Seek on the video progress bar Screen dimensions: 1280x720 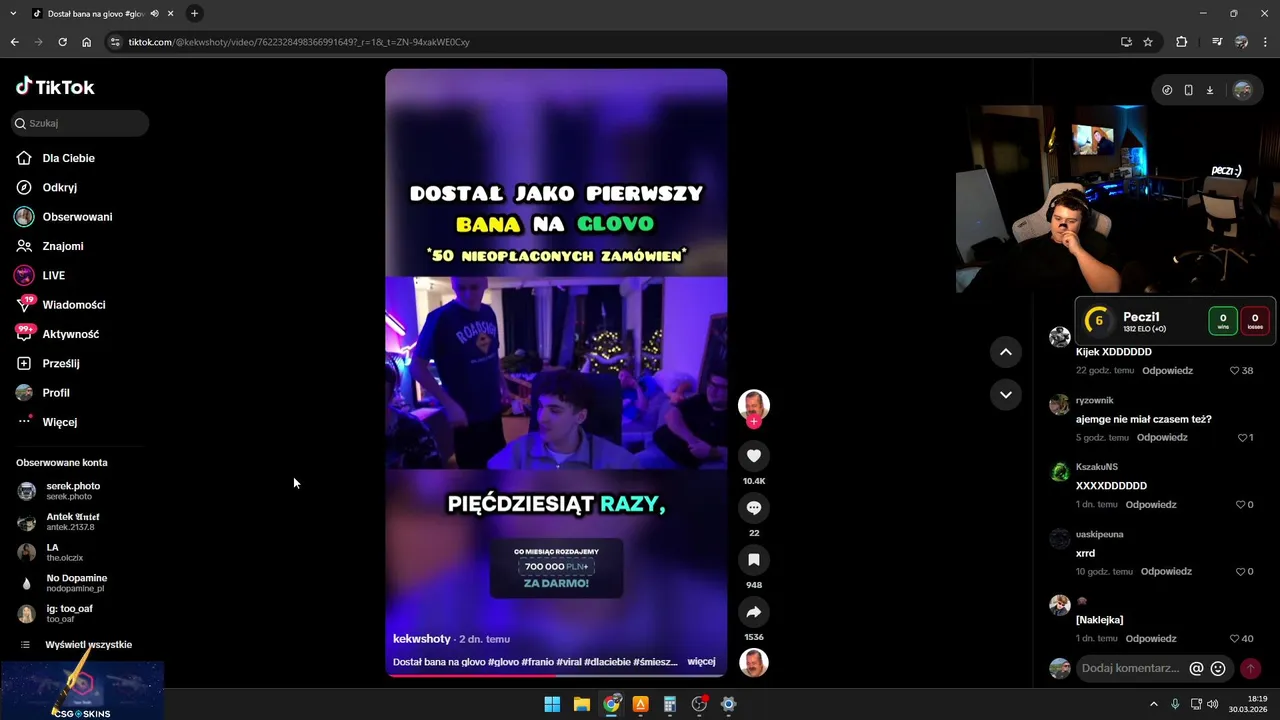point(556,675)
